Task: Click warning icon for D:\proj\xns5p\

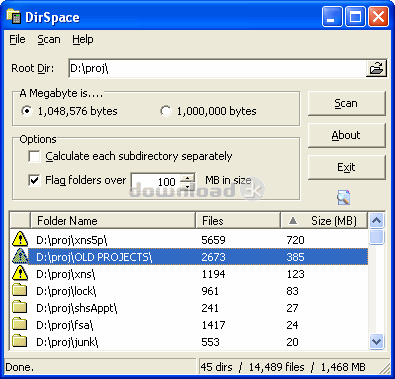Action: coord(20,239)
